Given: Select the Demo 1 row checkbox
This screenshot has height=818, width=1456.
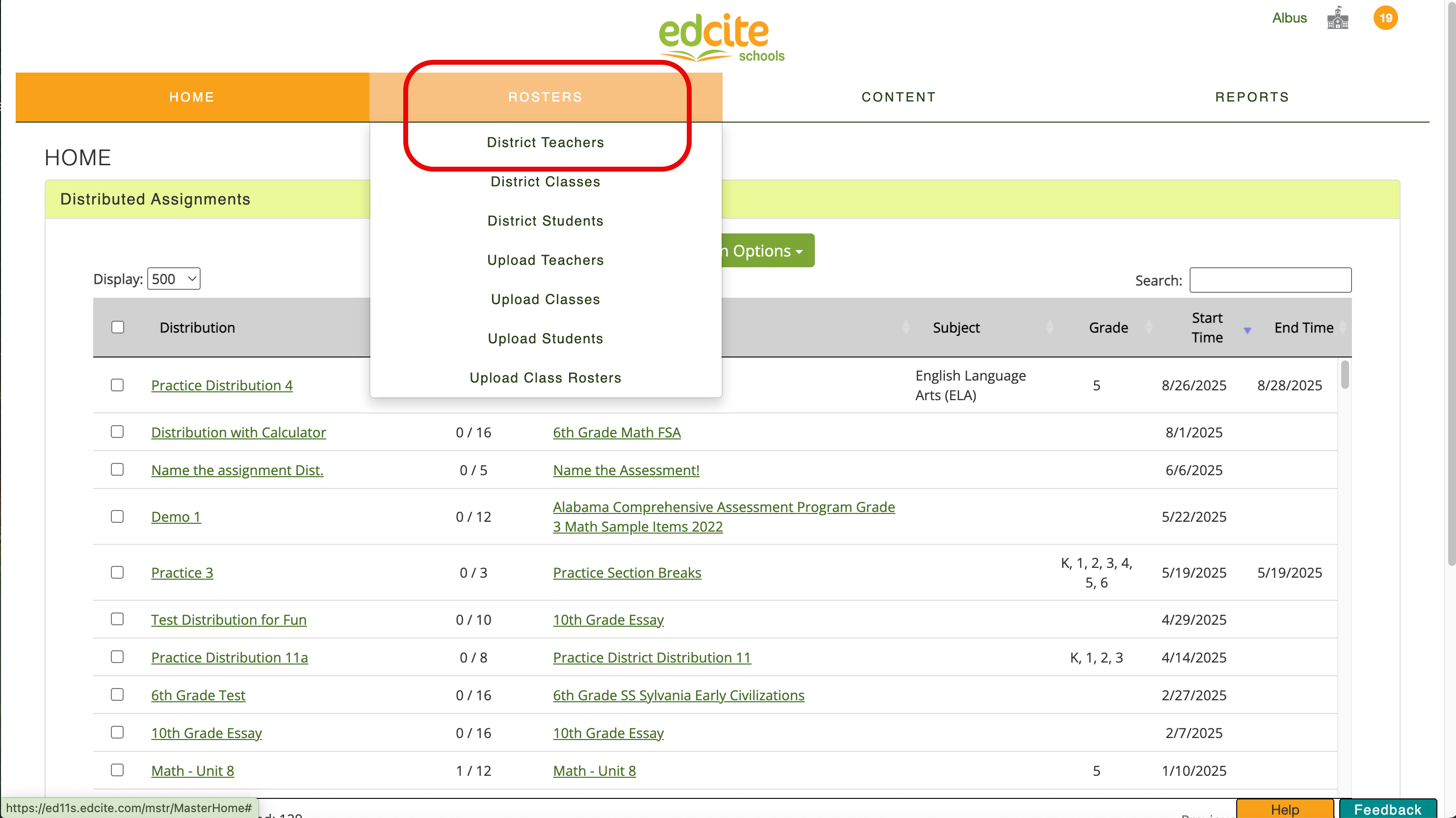Looking at the screenshot, I should (117, 517).
